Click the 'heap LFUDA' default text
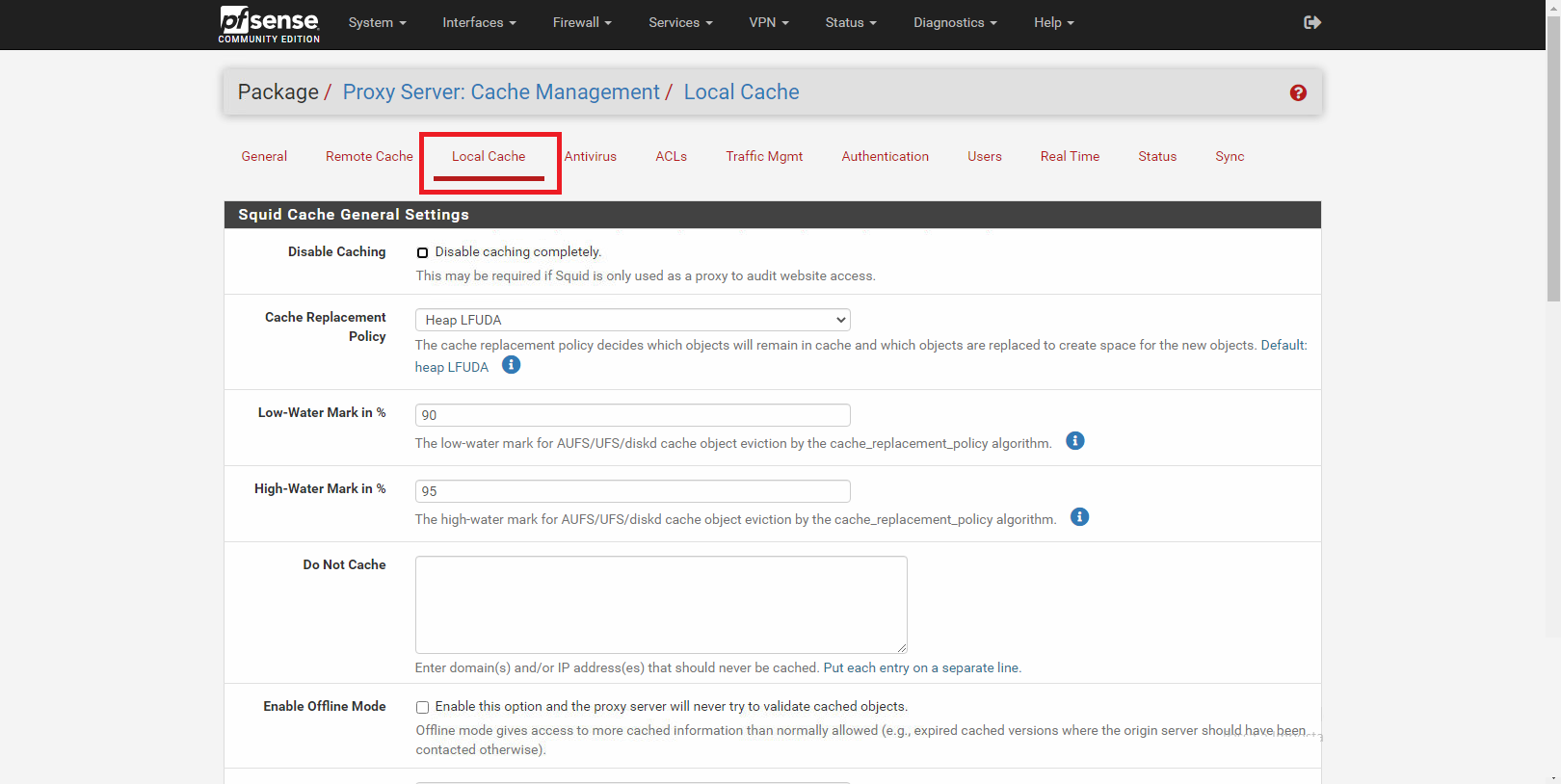 [452, 367]
